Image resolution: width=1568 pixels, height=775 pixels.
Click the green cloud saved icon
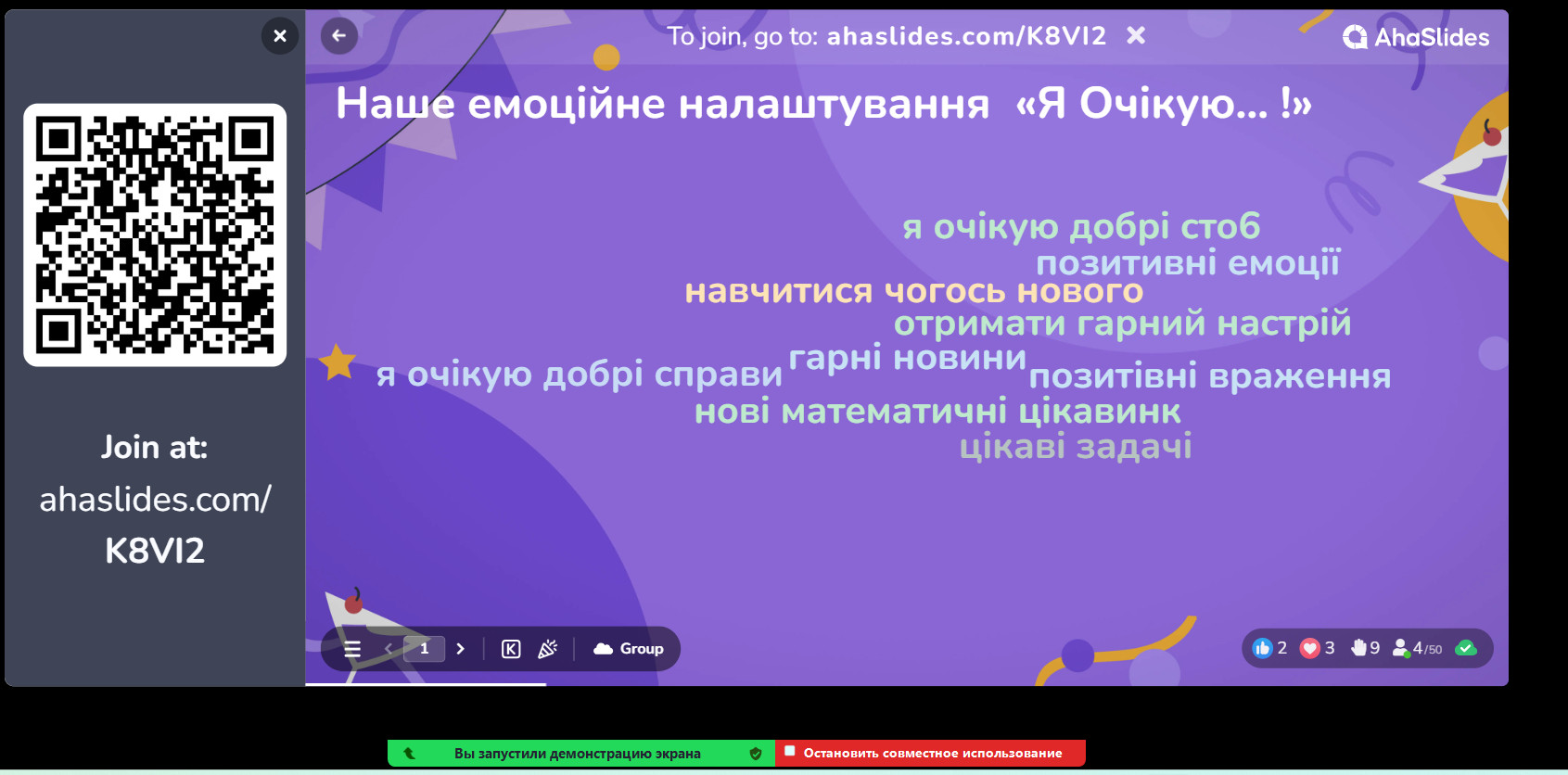[x=1466, y=648]
